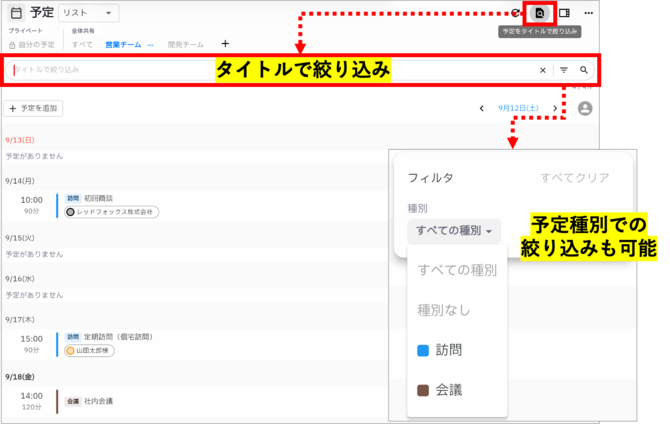
Task: Open the リスト view dropdown
Action: 88,13
